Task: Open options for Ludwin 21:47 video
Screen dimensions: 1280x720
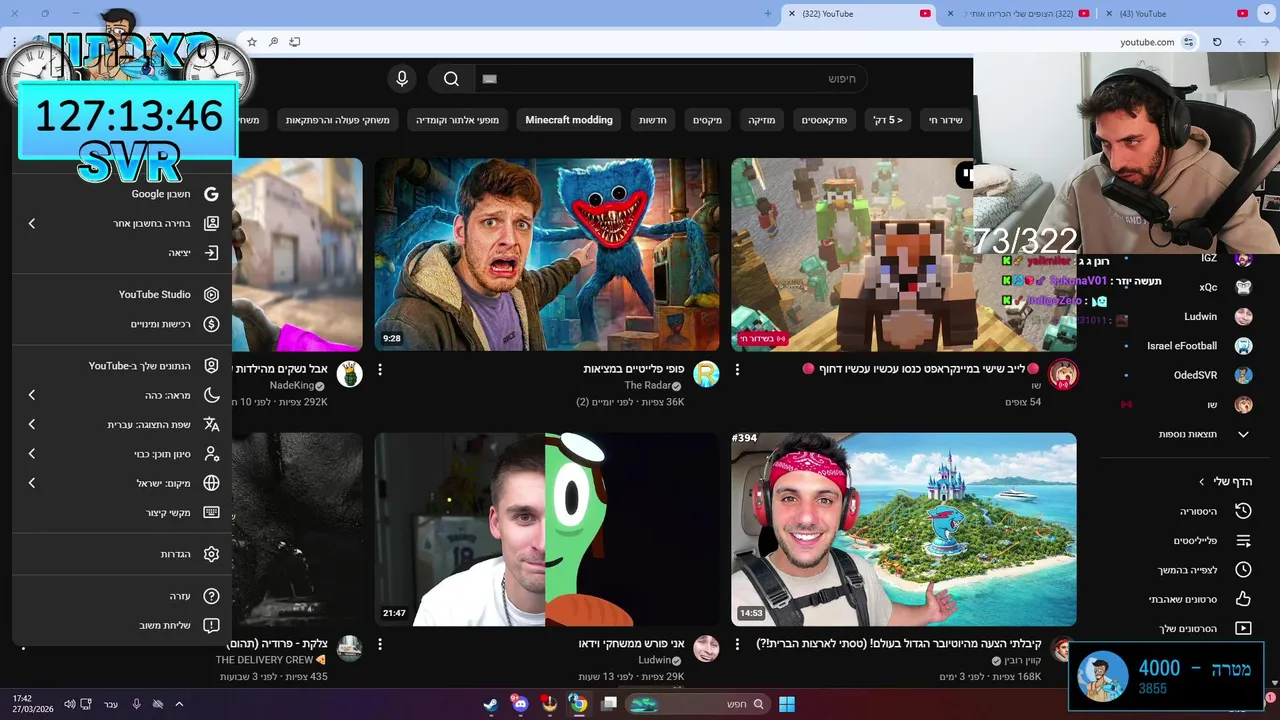Action: coord(380,645)
